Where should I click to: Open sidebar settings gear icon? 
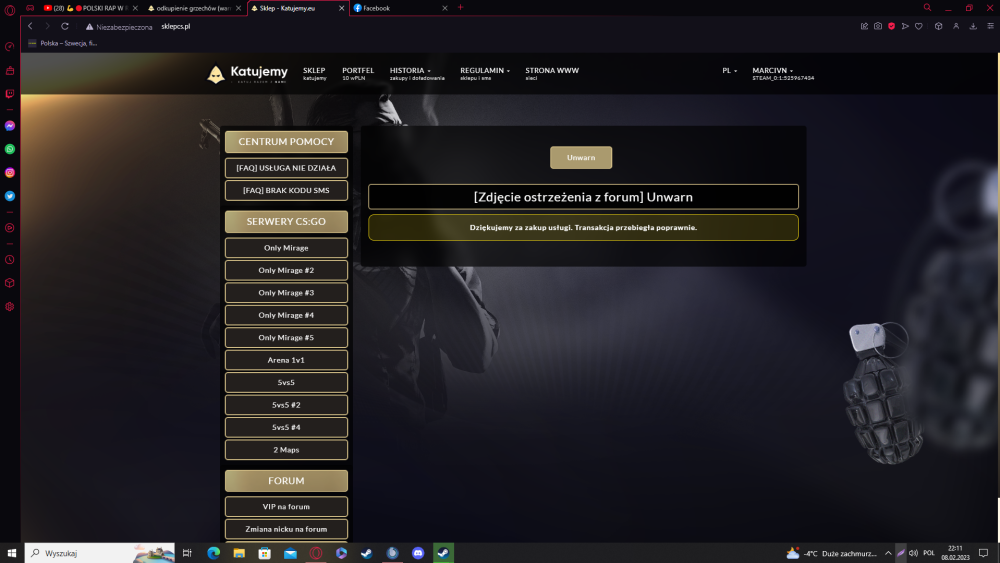pos(10,307)
